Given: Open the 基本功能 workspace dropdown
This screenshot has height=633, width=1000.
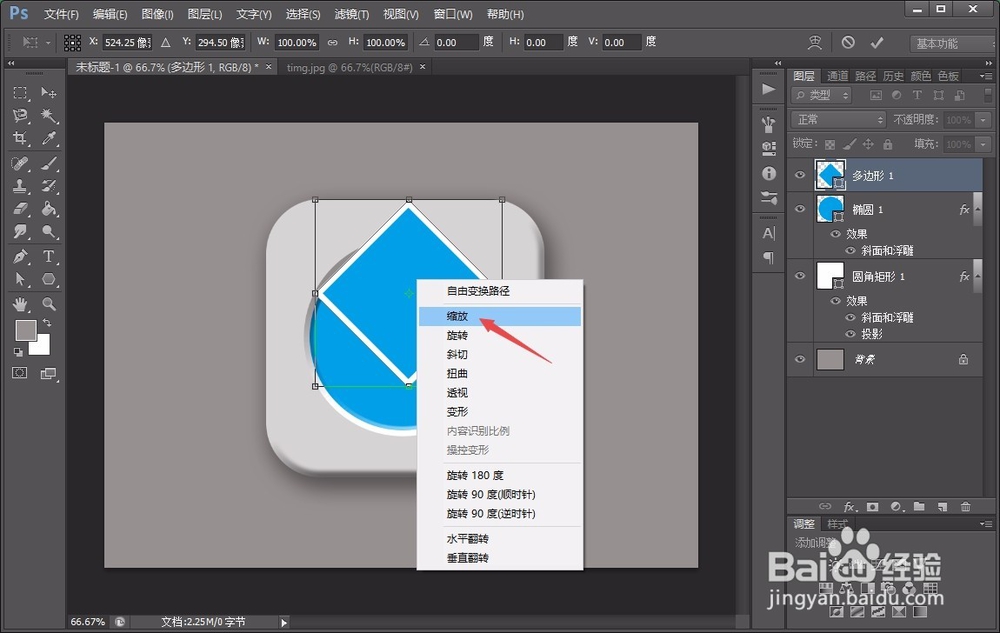Looking at the screenshot, I should click(950, 43).
